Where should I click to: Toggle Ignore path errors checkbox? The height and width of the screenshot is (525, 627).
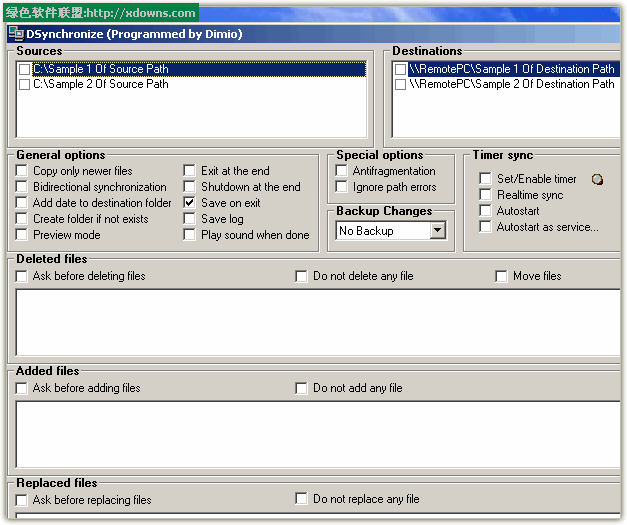pyautogui.click(x=342, y=187)
